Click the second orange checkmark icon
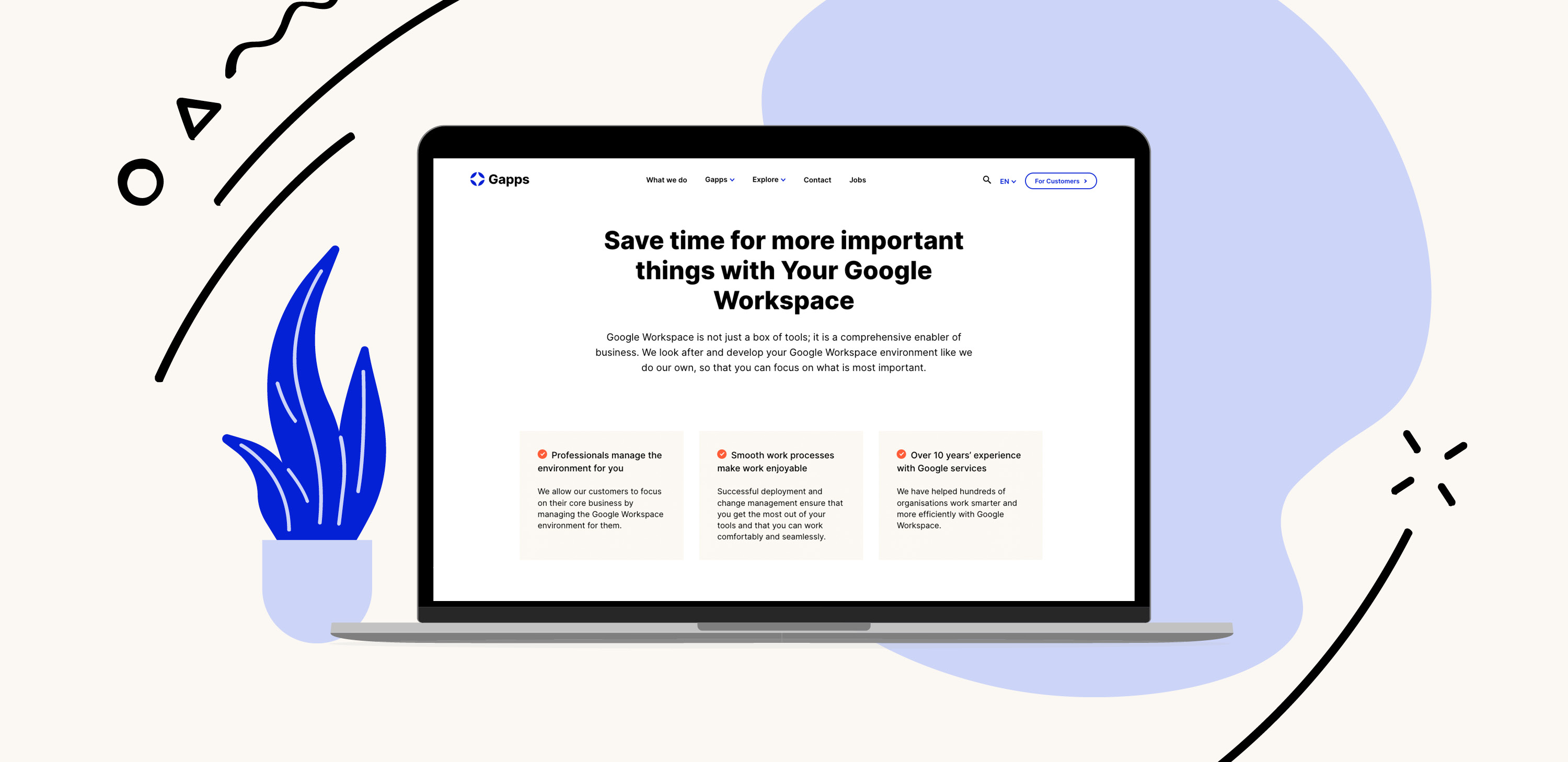1568x762 pixels. coord(722,454)
